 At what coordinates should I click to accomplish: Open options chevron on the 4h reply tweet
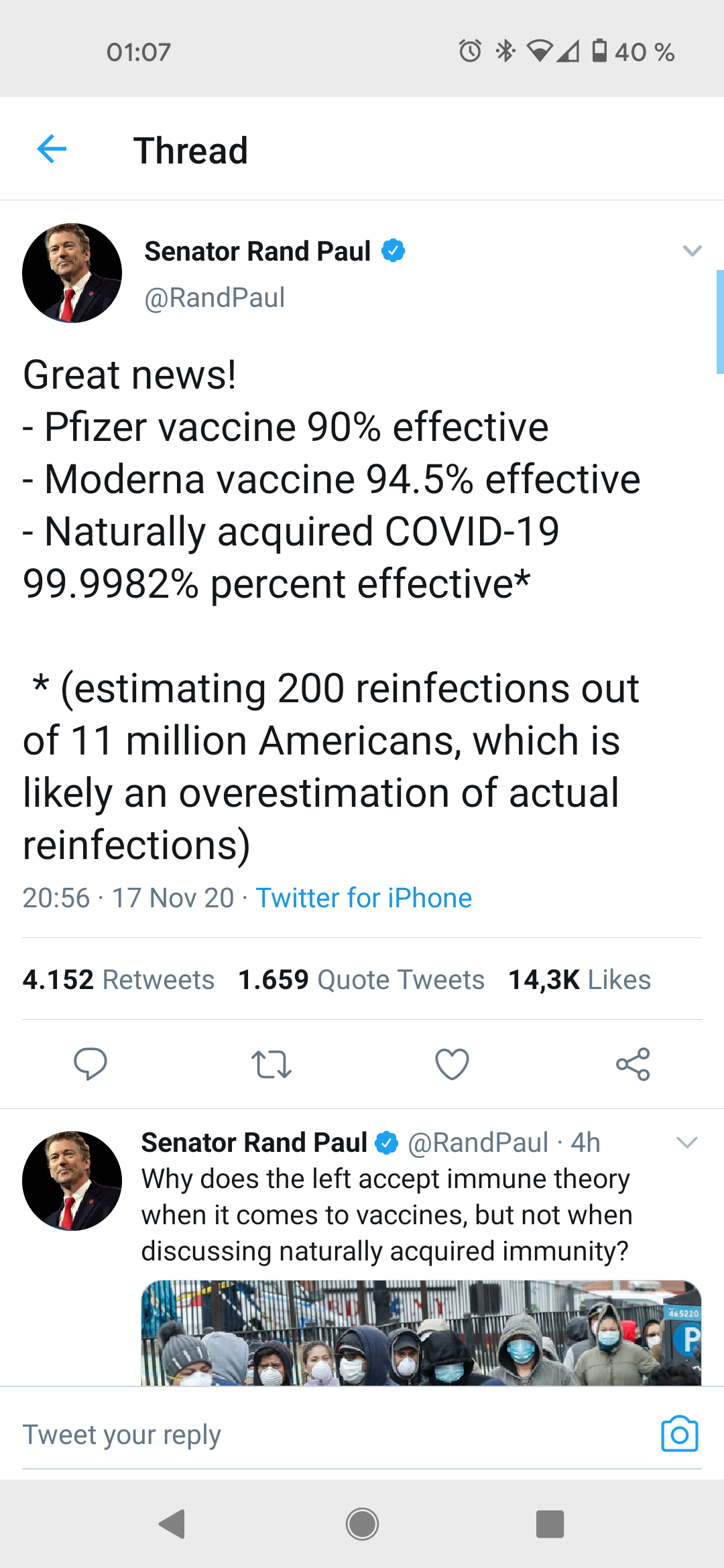coord(687,1142)
